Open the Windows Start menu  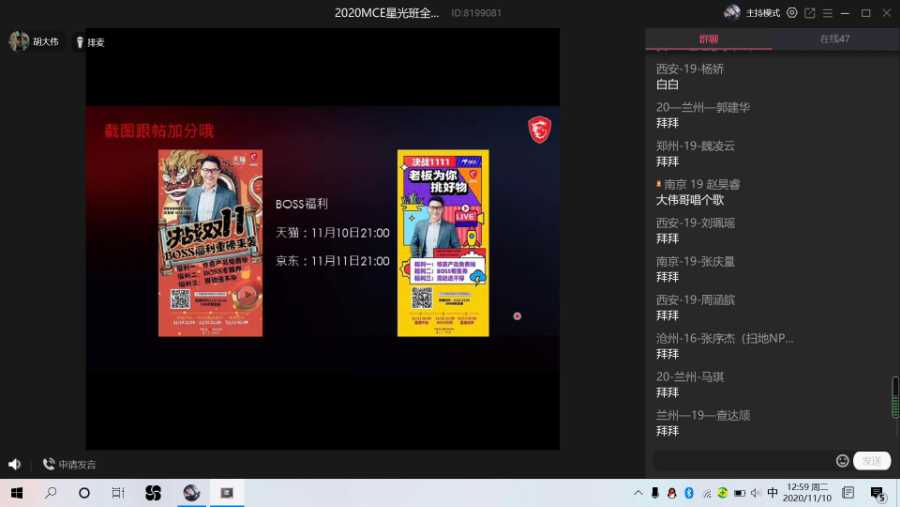pyautogui.click(x=17, y=493)
